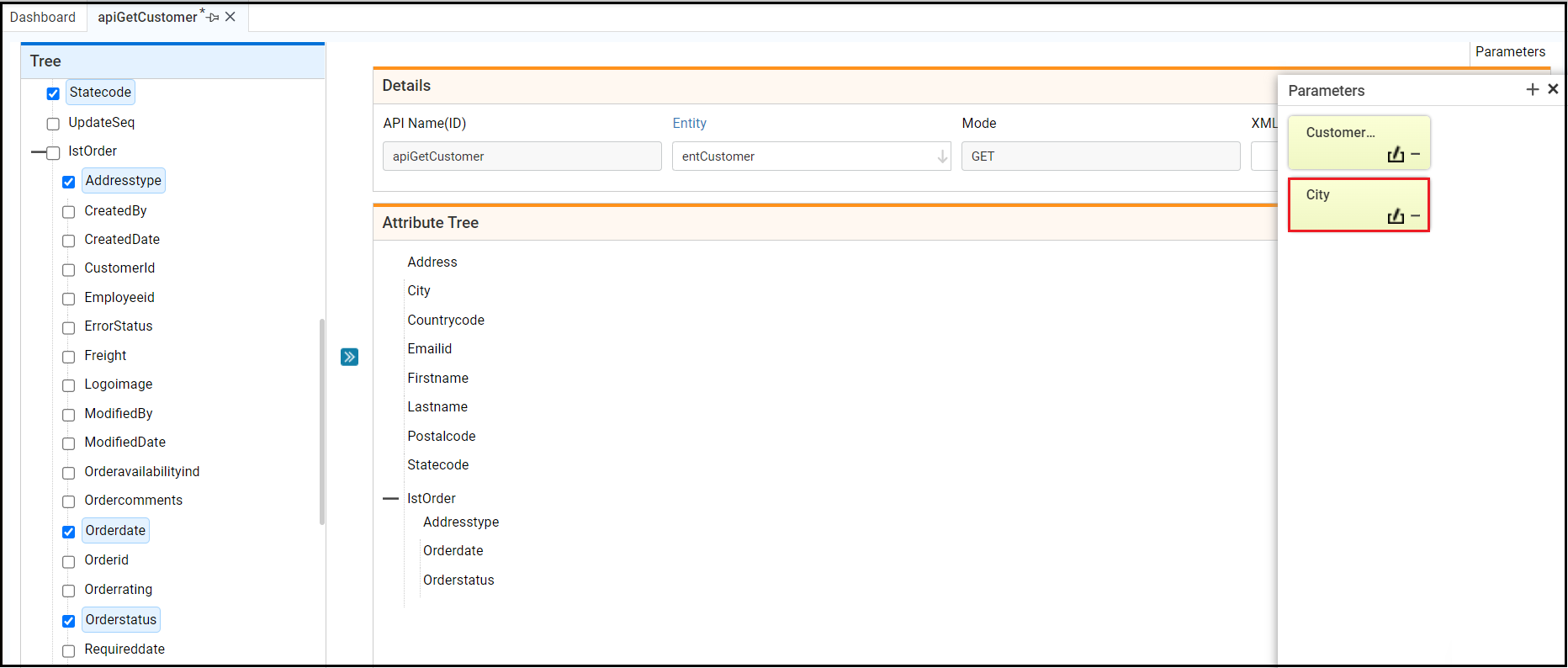Image resolution: width=1568 pixels, height=668 pixels.
Task: Click the lstOrder label in Attribute Tree
Action: 432,499
